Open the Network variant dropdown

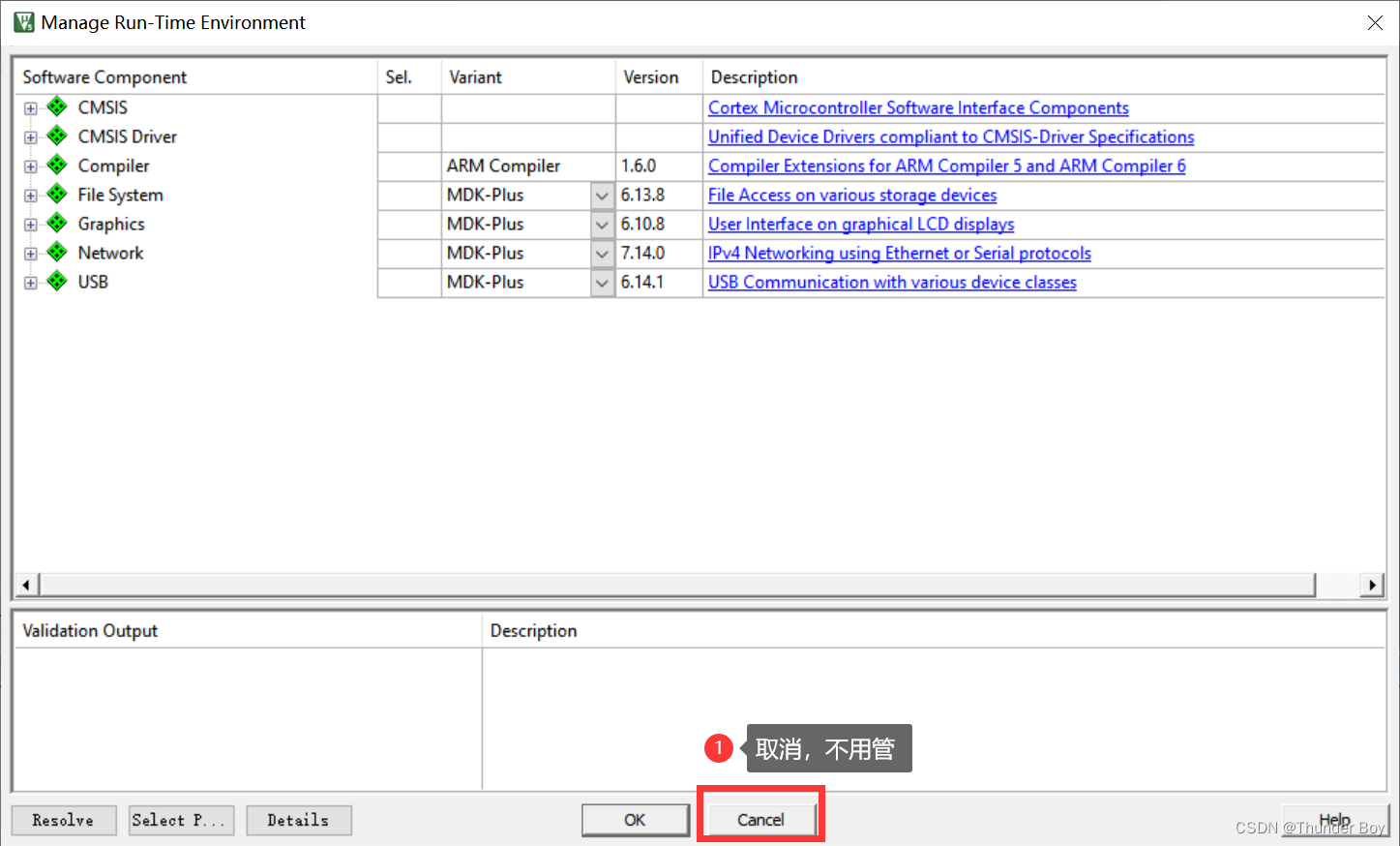602,254
